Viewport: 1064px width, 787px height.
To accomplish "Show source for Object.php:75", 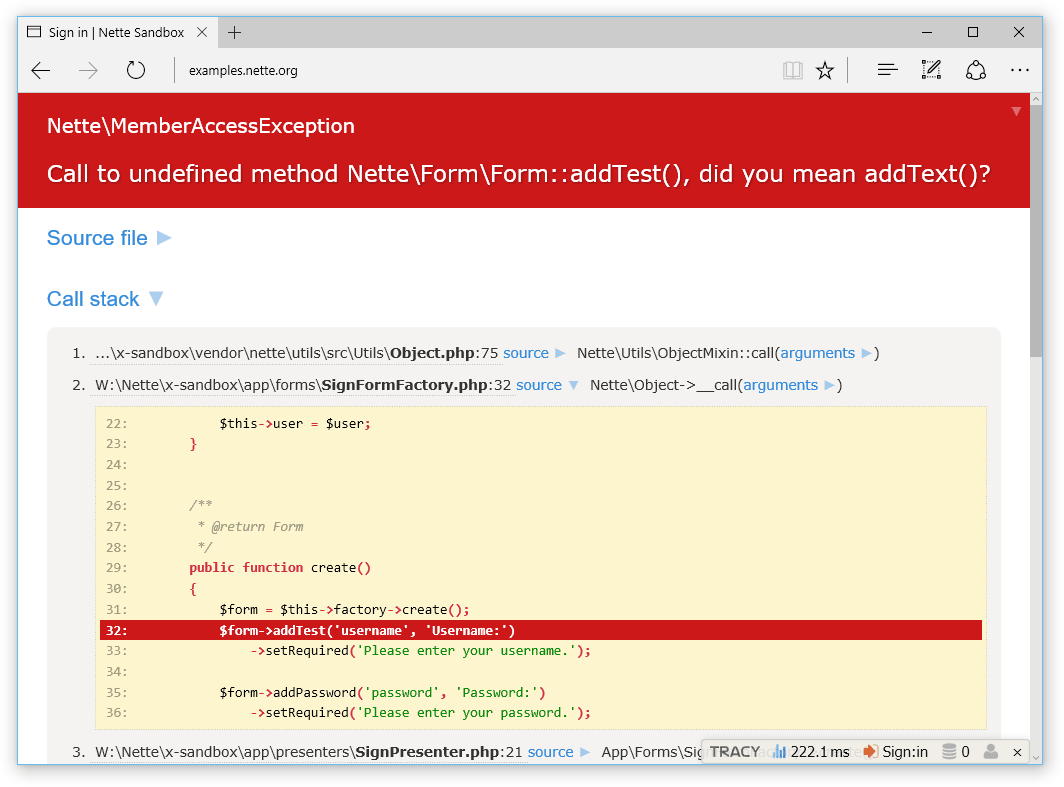I will pyautogui.click(x=534, y=353).
